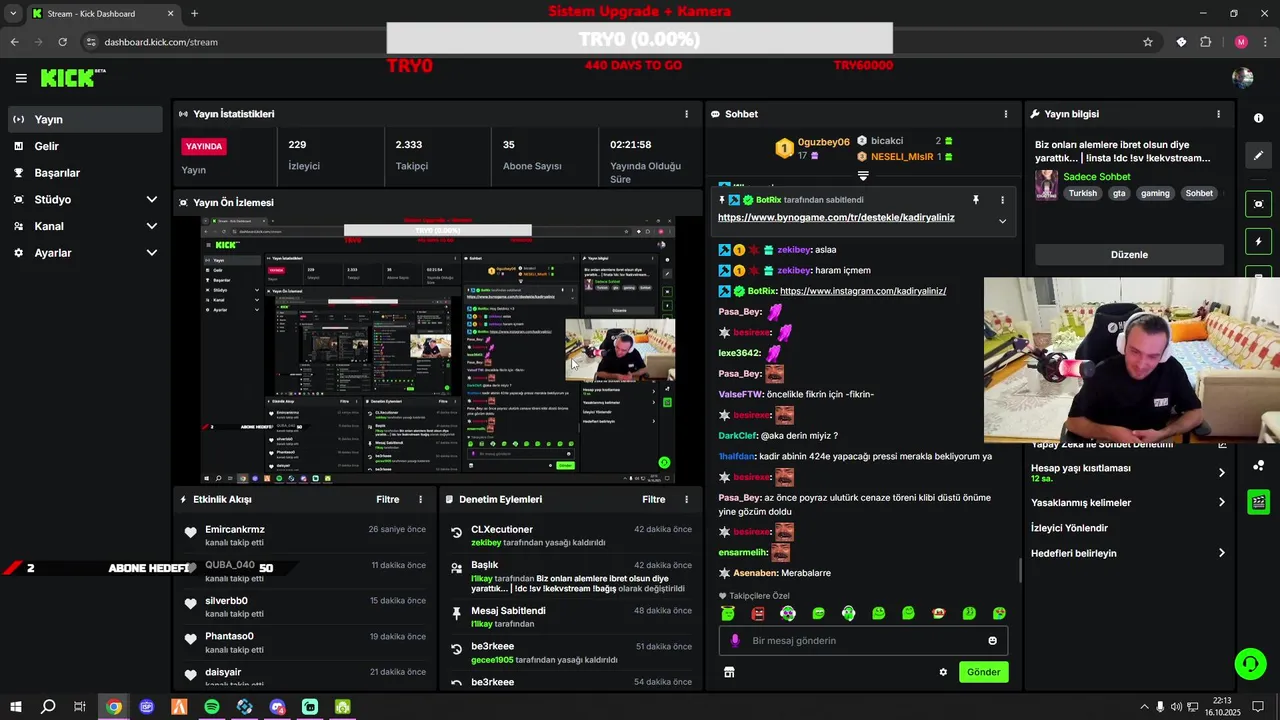Open a new Chrome tab

pyautogui.click(x=194, y=13)
